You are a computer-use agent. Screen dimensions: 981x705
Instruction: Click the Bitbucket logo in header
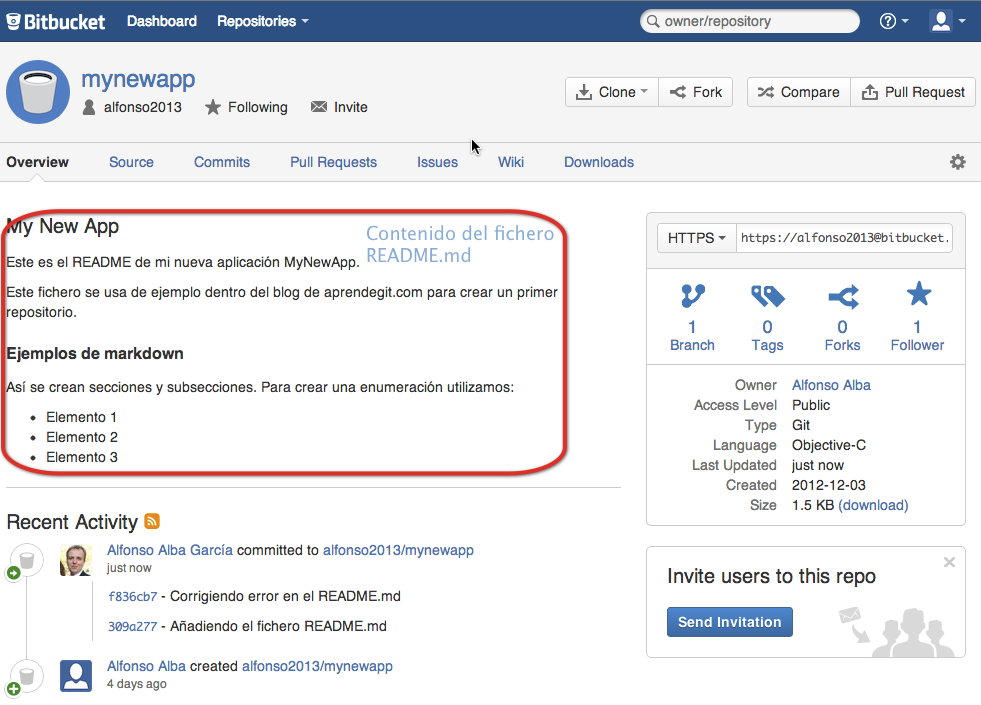click(x=56, y=21)
